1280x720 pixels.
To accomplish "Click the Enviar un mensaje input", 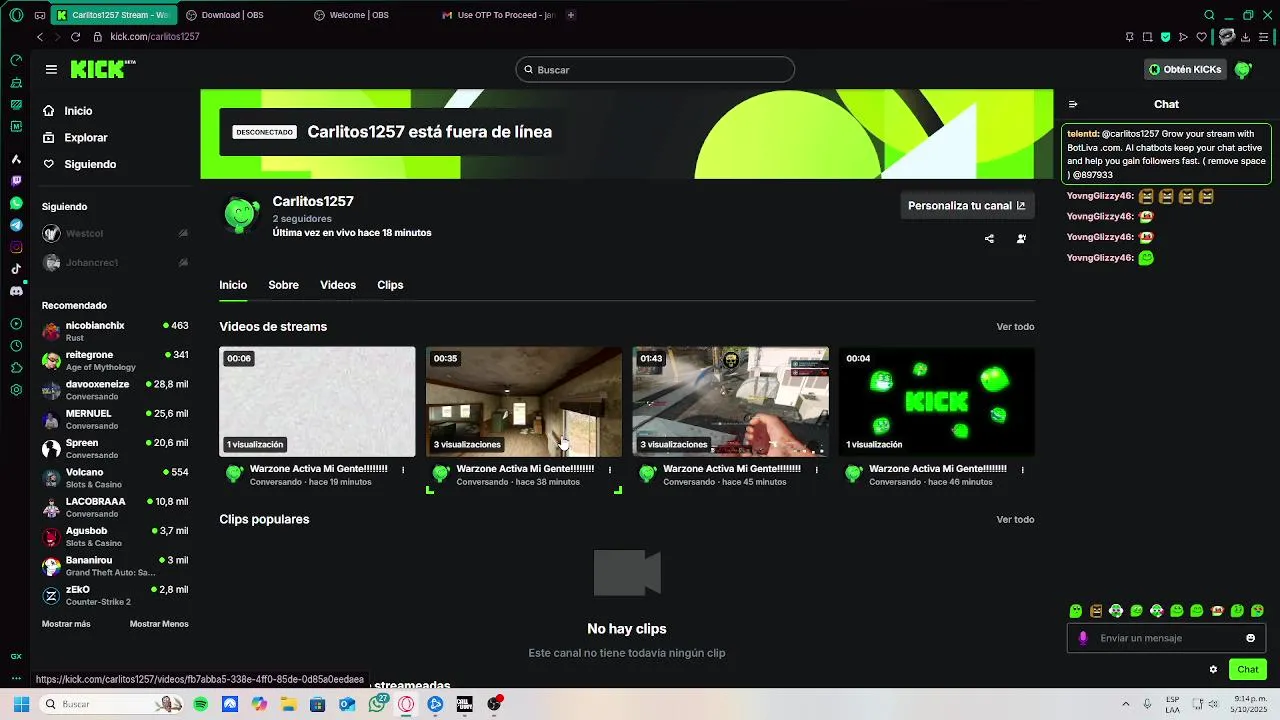I will coord(1168,638).
